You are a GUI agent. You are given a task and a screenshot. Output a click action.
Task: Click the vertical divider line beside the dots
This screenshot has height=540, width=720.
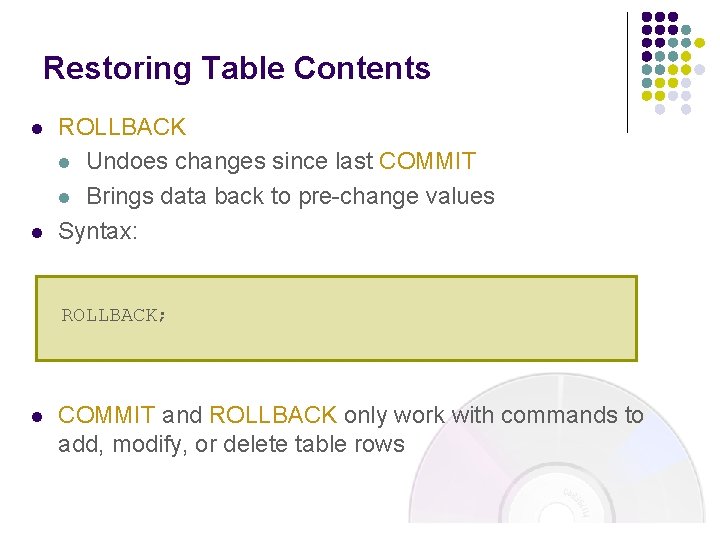click(x=627, y=72)
